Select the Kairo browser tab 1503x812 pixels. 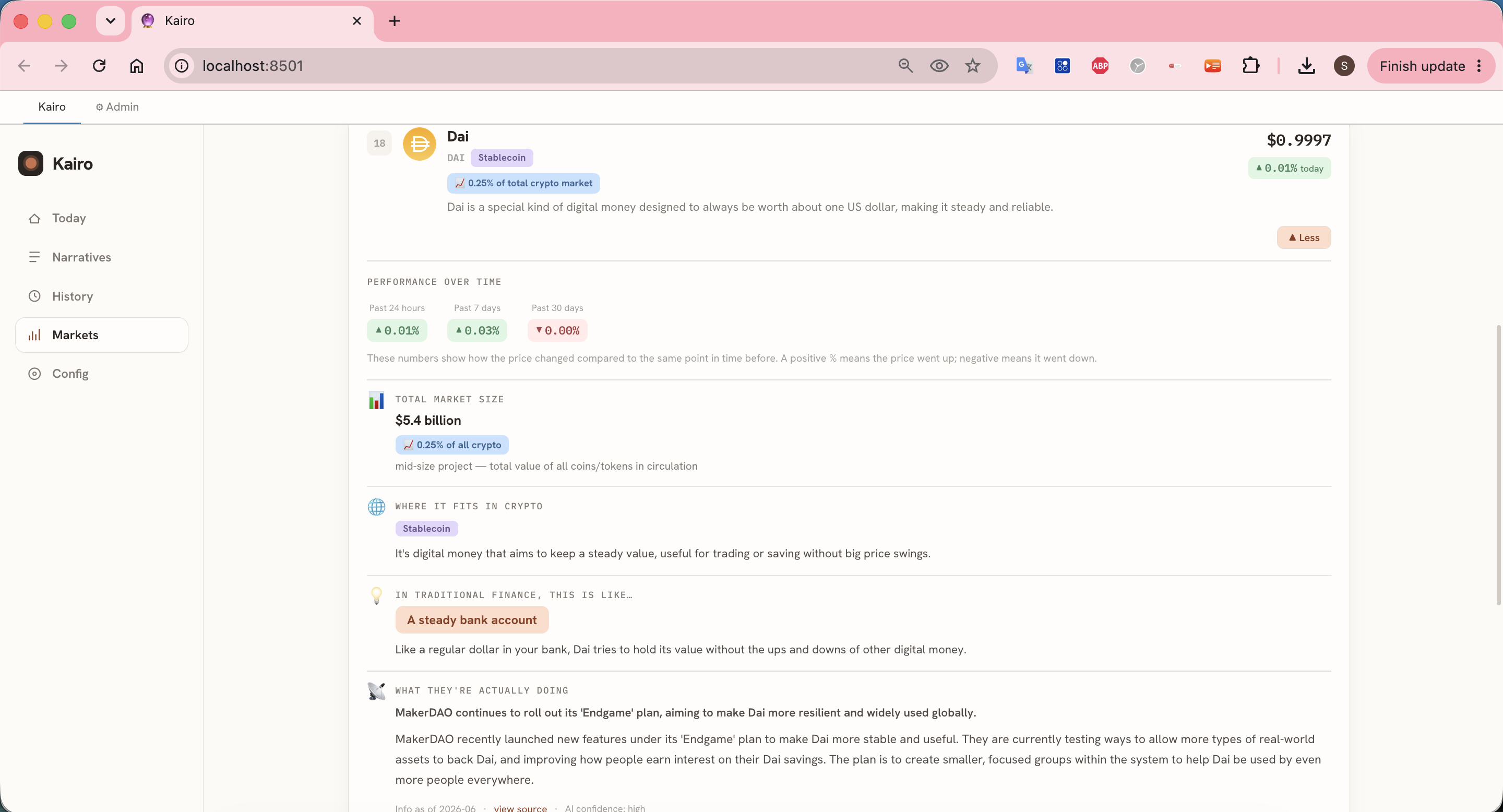[x=252, y=21]
